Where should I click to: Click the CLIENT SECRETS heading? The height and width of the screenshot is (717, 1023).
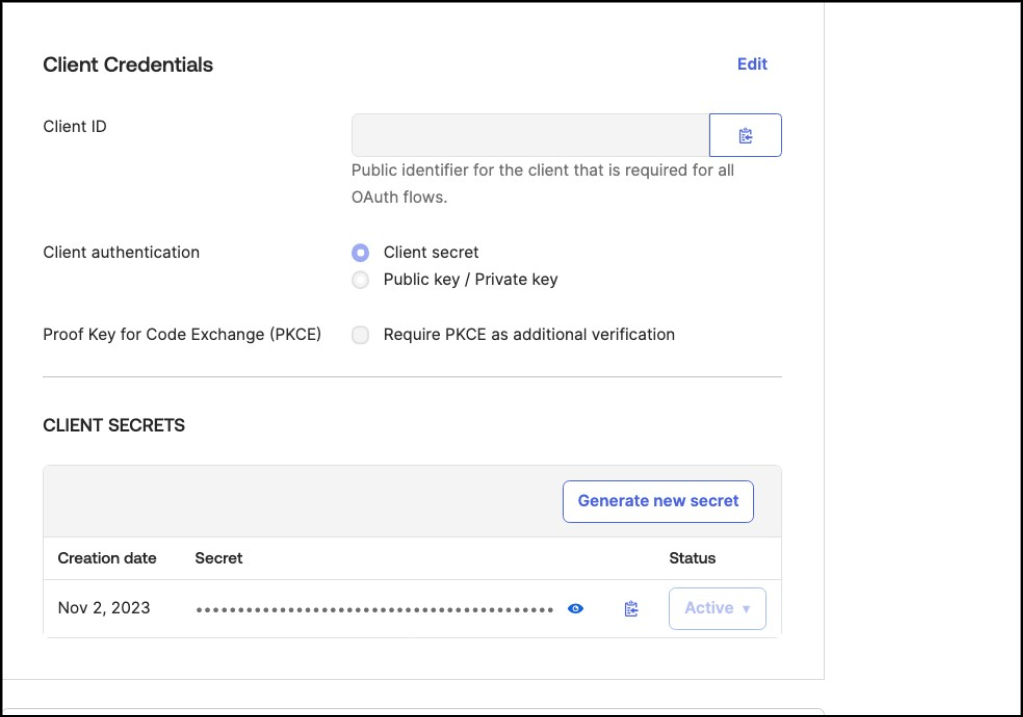[x=114, y=425]
